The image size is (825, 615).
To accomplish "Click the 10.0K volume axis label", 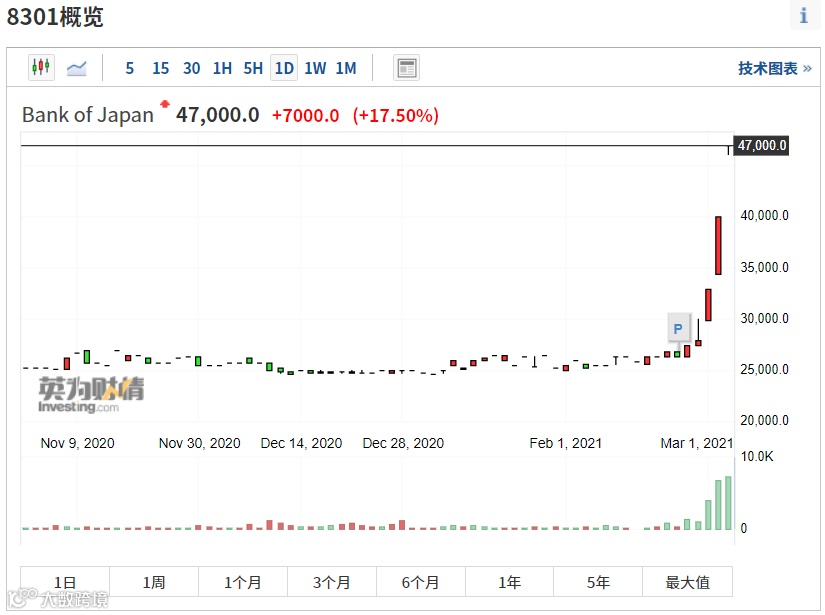I will pos(757,456).
